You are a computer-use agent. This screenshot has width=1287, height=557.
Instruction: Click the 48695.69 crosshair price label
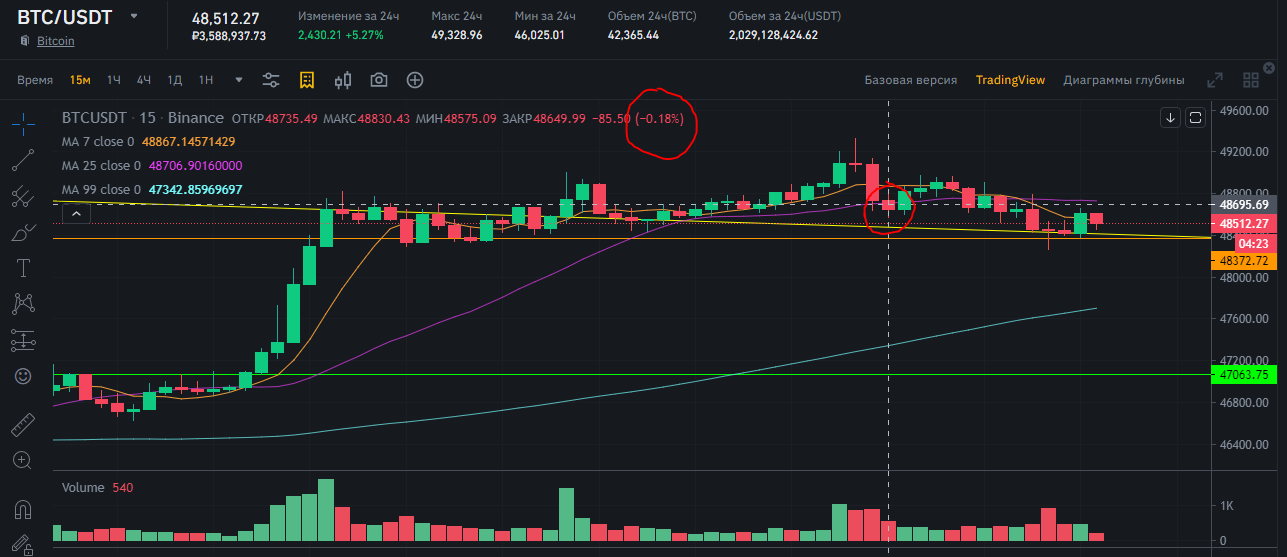(1245, 204)
